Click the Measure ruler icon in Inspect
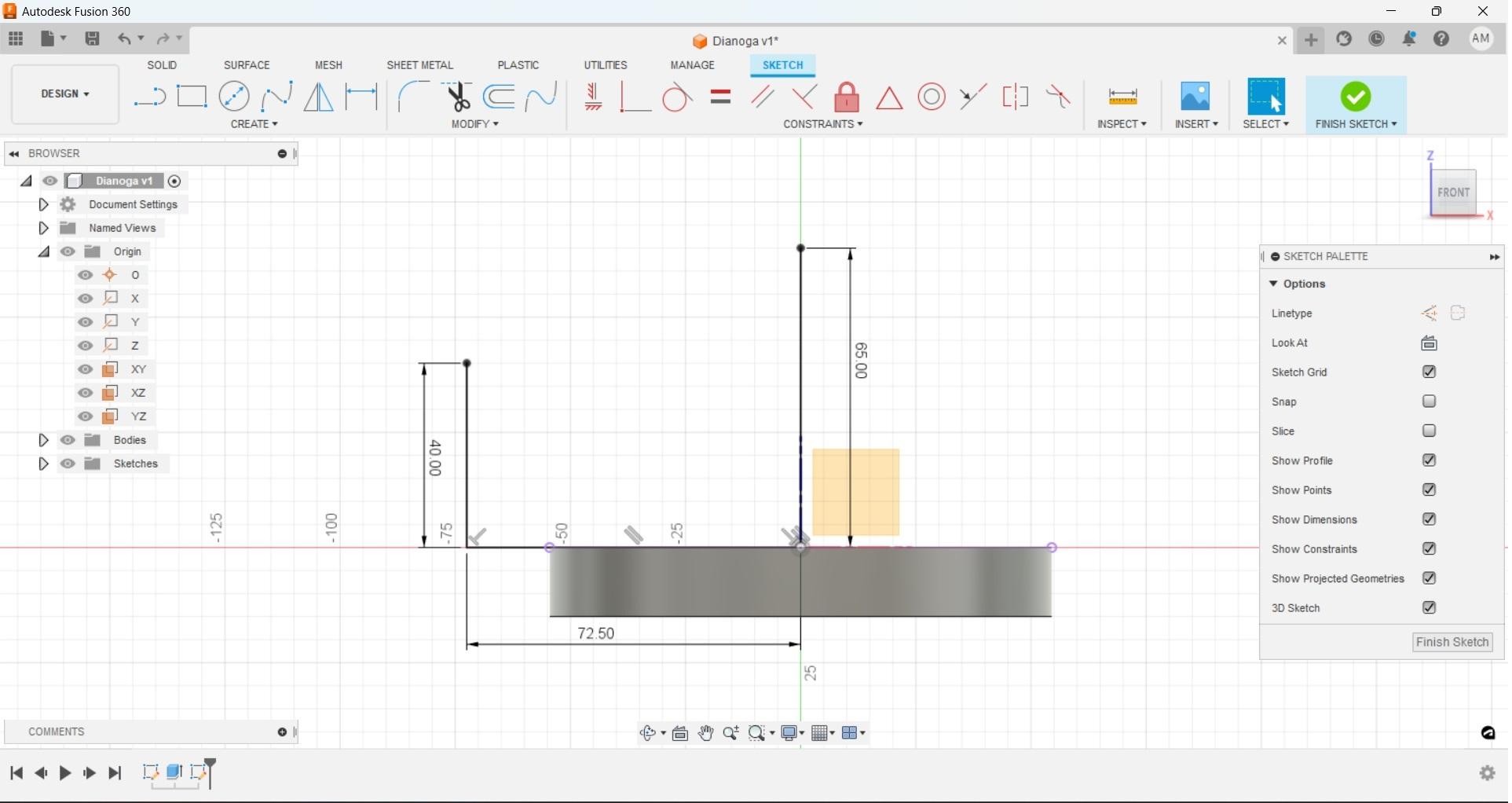The width and height of the screenshot is (1512, 803). pos(1122,97)
